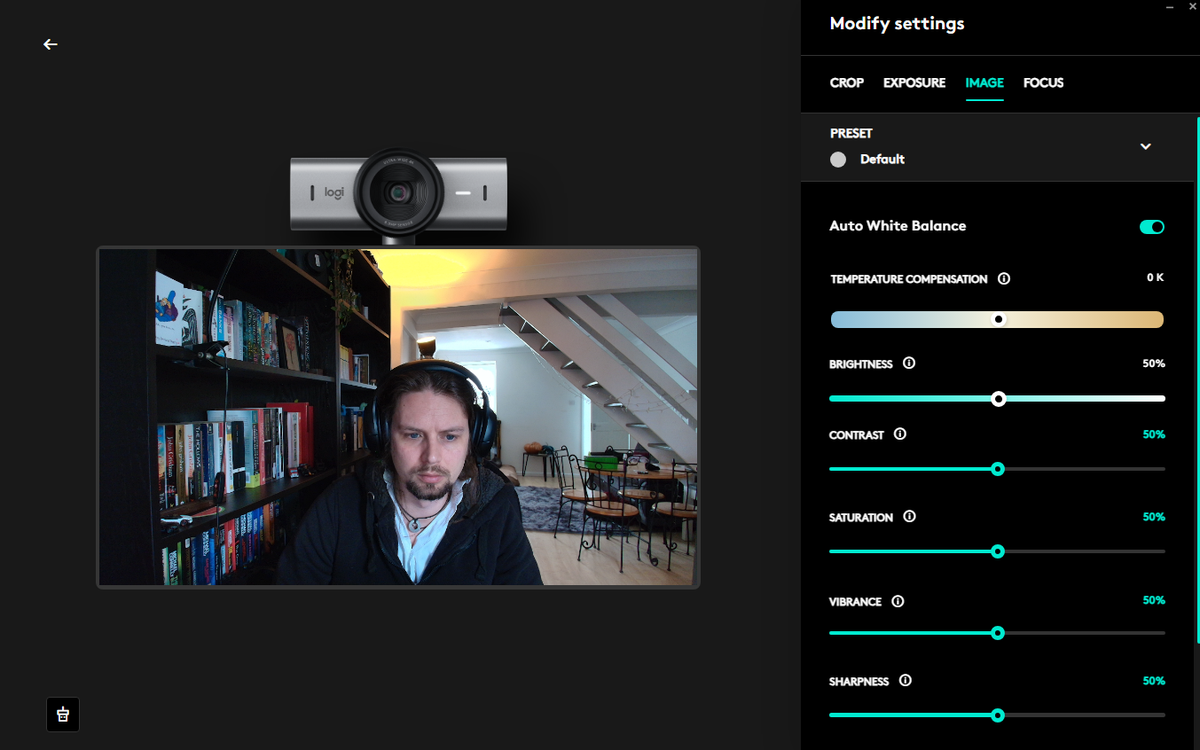Open info icon next to Sharpness
Screen dimensions: 1200x750
905,680
